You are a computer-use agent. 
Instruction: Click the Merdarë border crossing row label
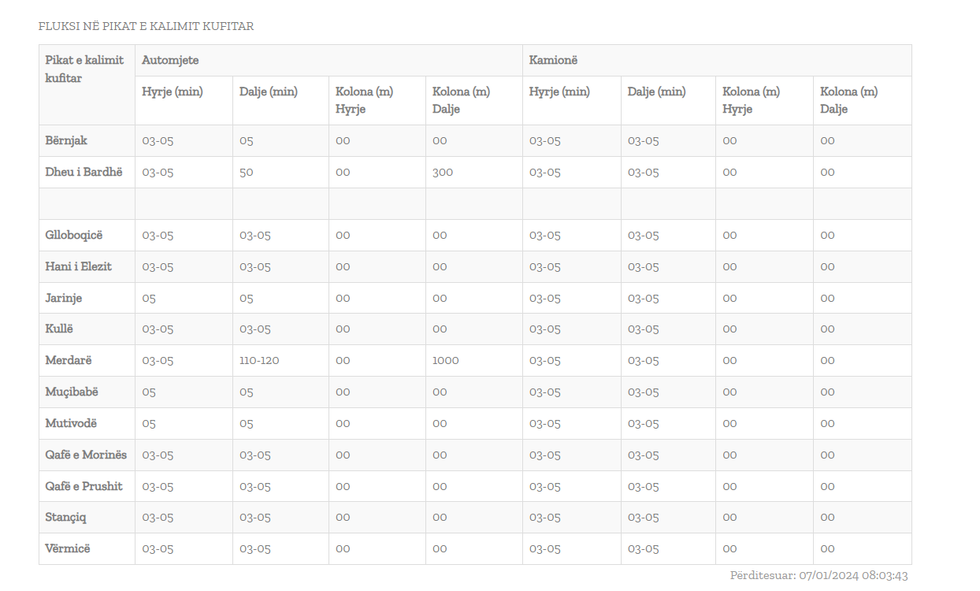(x=68, y=360)
